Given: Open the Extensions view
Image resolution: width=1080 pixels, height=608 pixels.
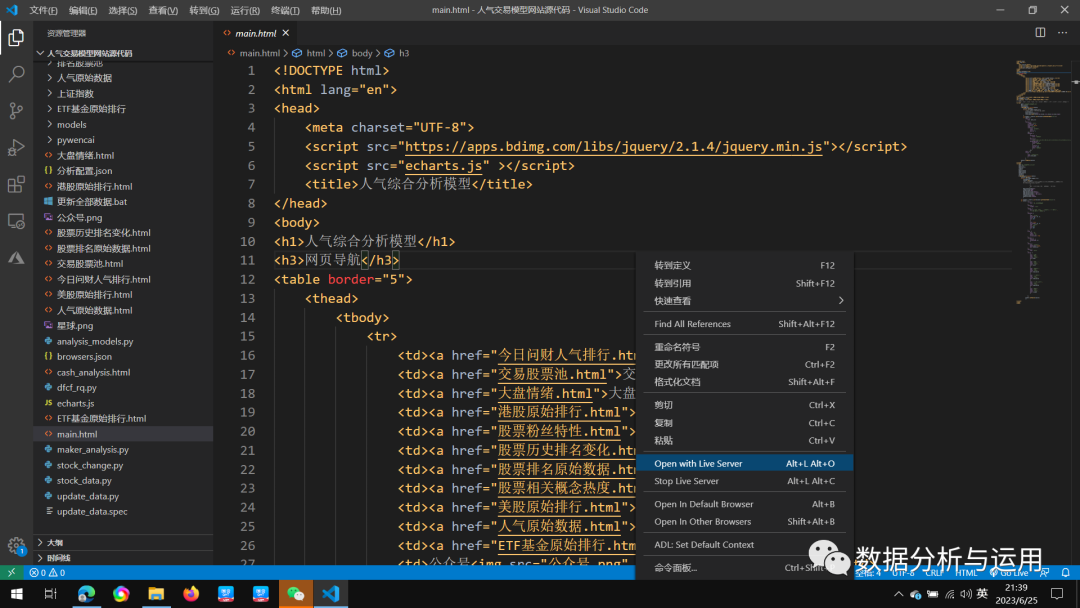Looking at the screenshot, I should [16, 184].
